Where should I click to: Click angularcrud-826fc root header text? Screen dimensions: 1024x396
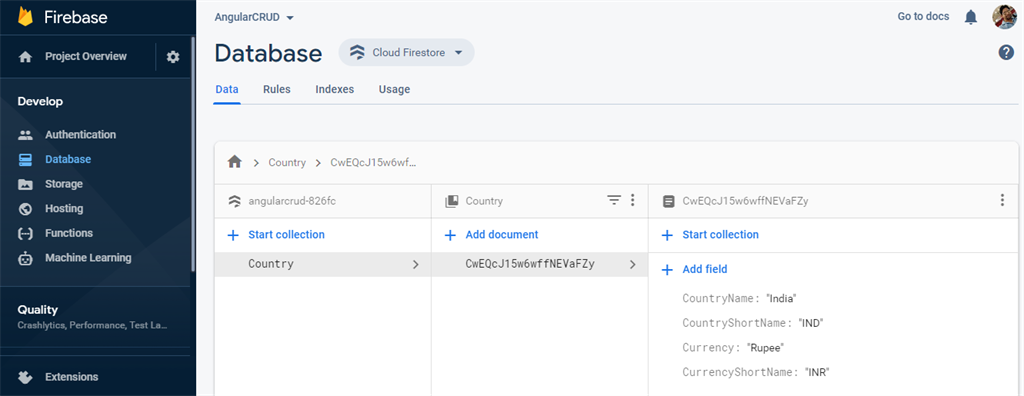(292, 201)
